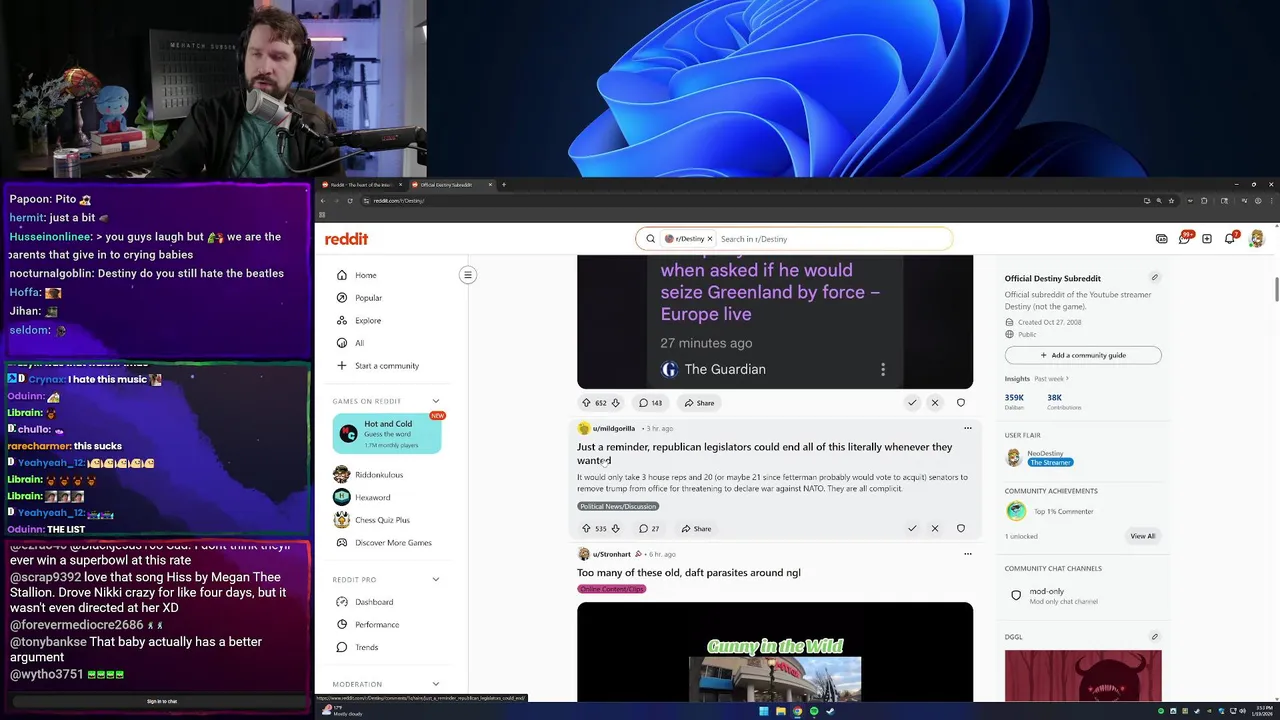Open the 27 comments on mildgorilla's post
The width and height of the screenshot is (1280, 720).
tap(649, 529)
